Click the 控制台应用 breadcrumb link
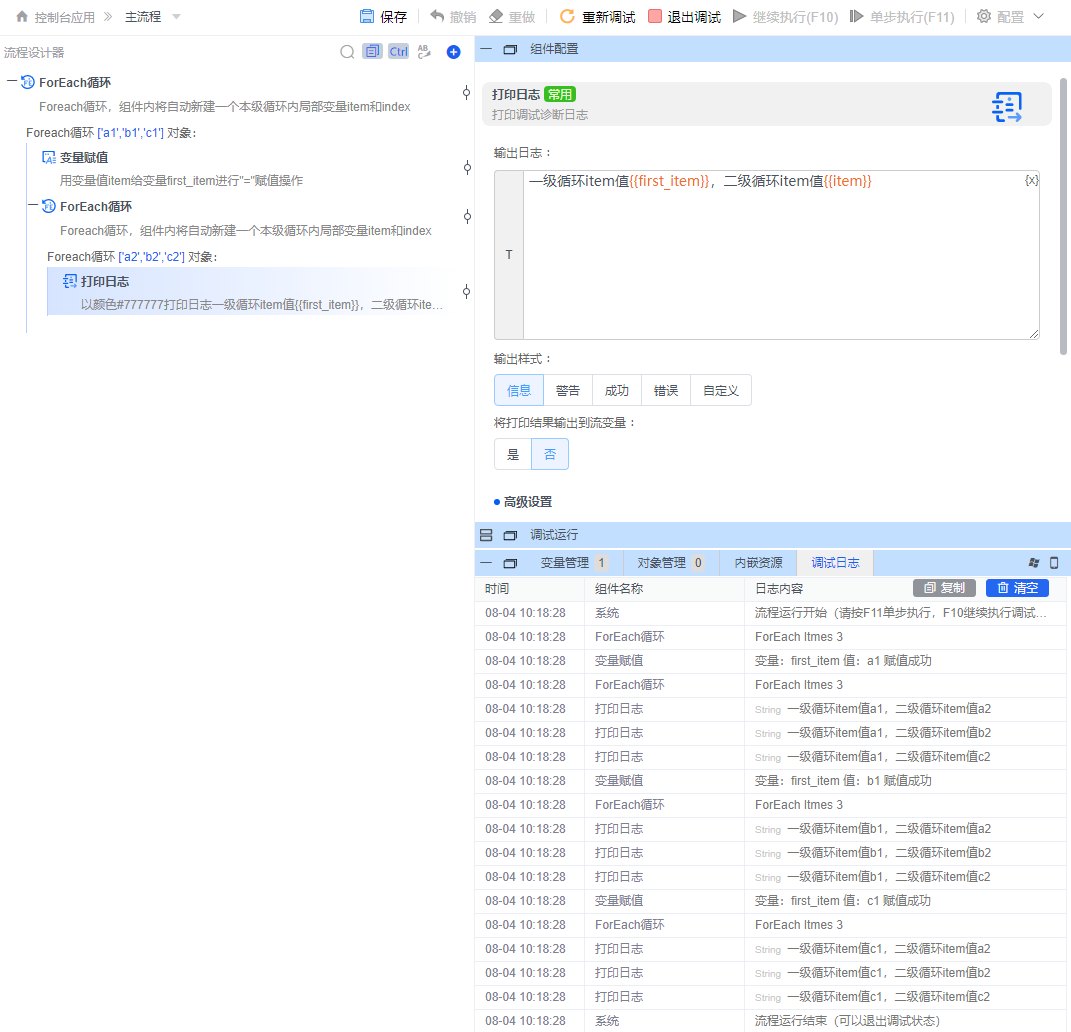The width and height of the screenshot is (1071, 1032). coord(65,17)
